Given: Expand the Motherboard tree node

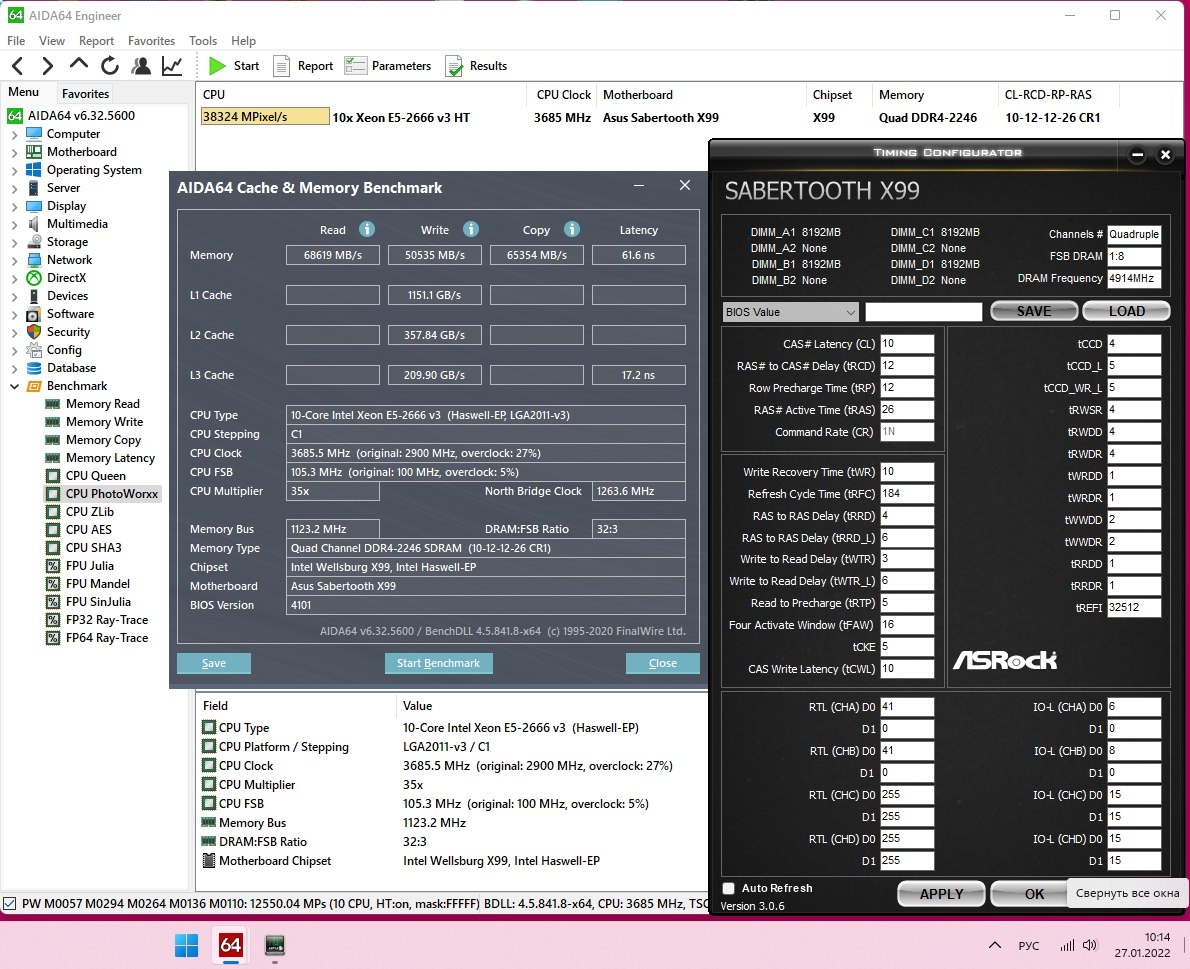Looking at the screenshot, I should tap(14, 153).
